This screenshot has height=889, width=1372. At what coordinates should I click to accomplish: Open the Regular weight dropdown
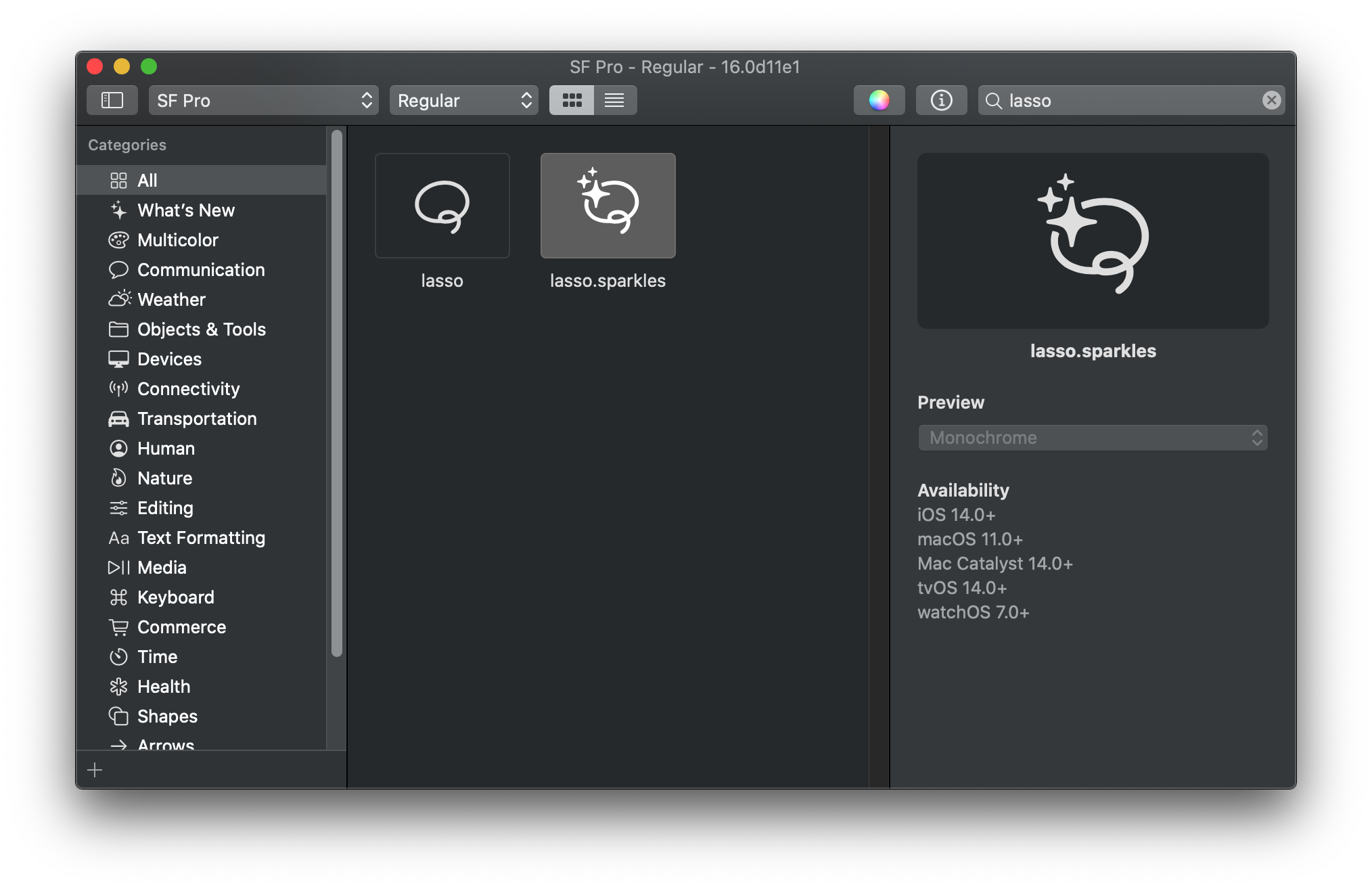tap(463, 100)
